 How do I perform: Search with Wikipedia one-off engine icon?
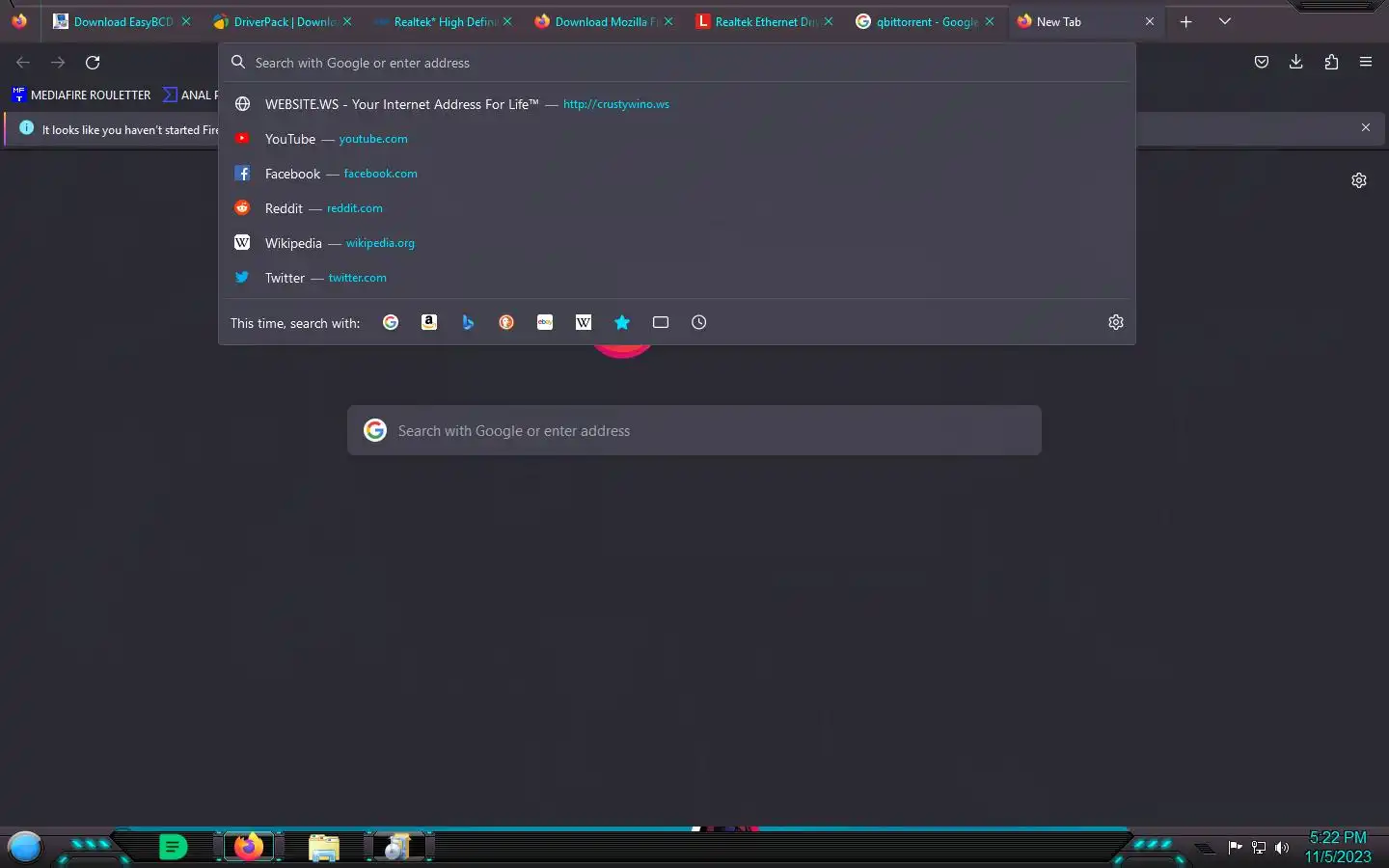tap(584, 322)
